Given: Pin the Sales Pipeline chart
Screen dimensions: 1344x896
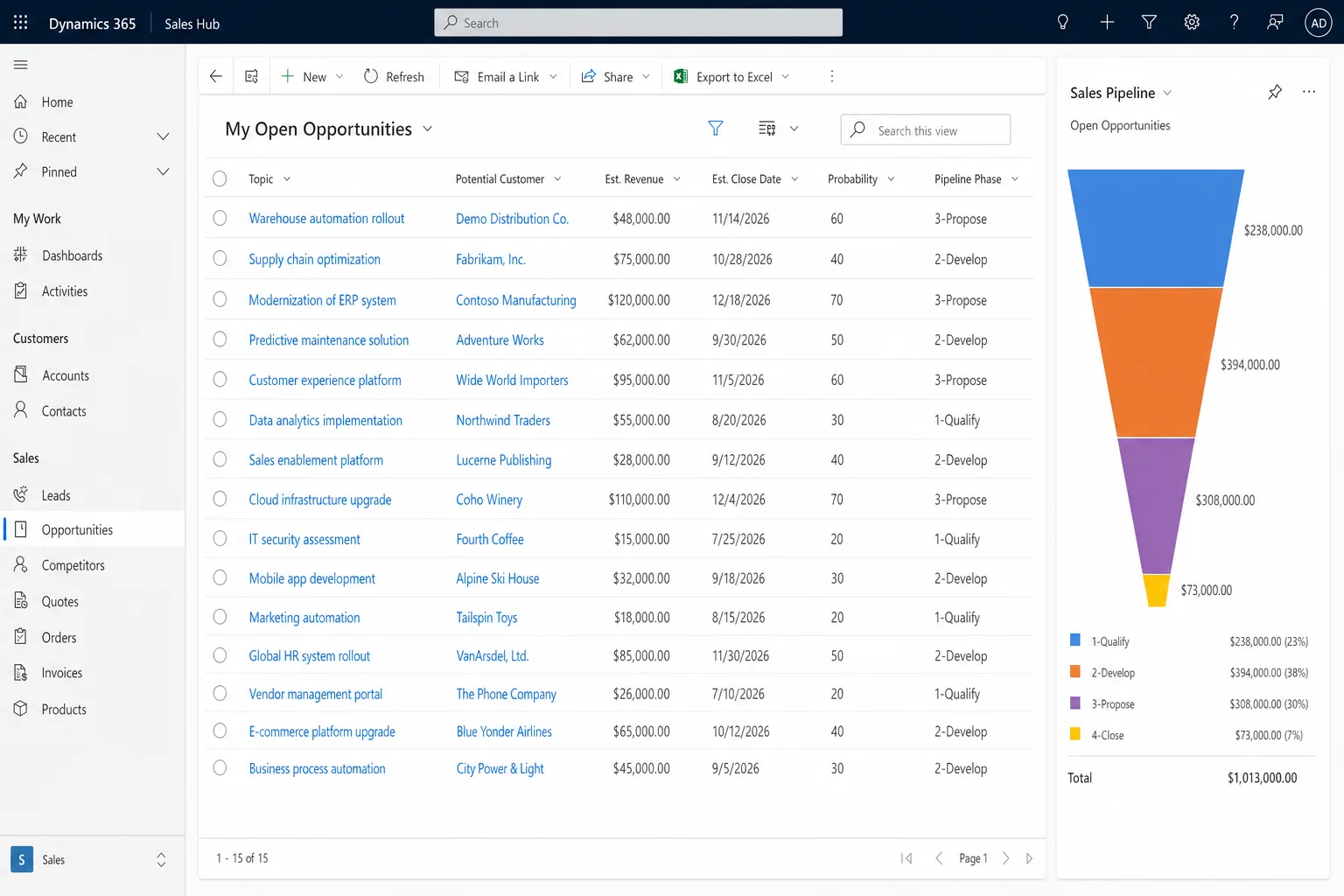Looking at the screenshot, I should click(x=1275, y=92).
